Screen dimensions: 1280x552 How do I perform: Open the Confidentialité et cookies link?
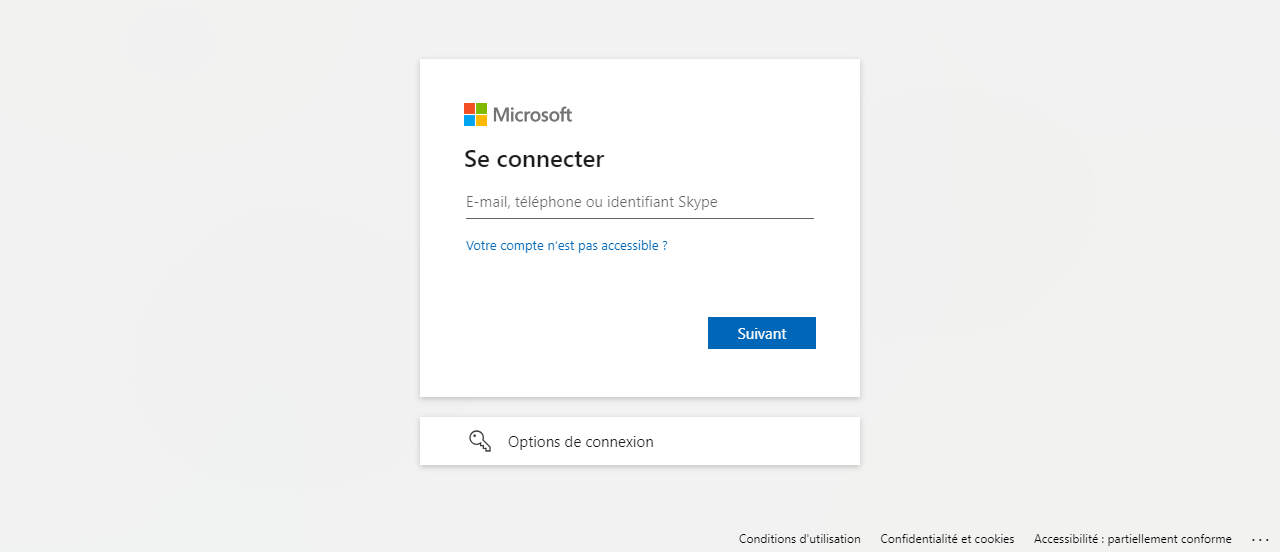coord(947,539)
